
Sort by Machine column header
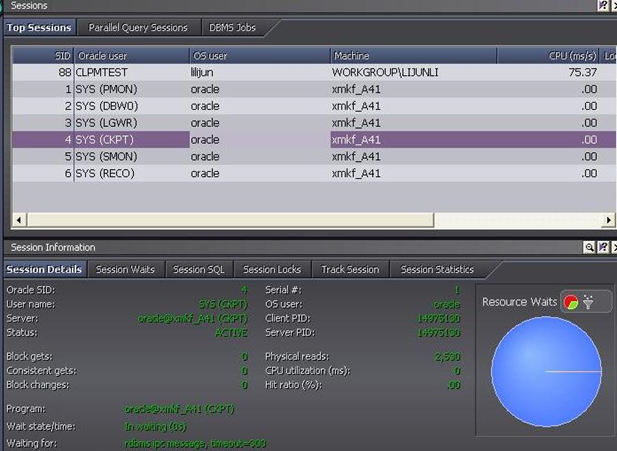pyautogui.click(x=413, y=56)
